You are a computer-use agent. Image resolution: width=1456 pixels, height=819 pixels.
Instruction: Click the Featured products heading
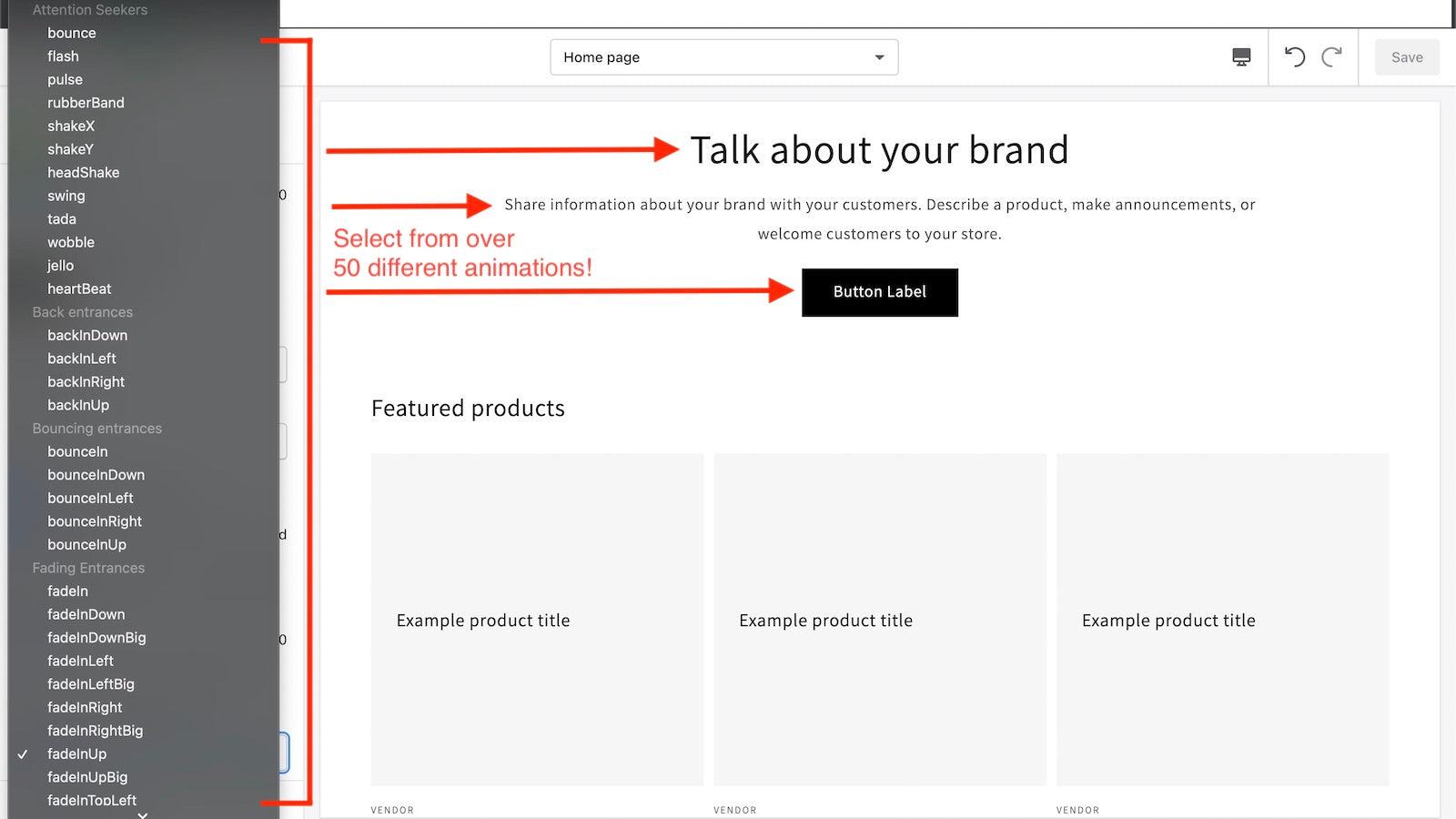coord(468,409)
